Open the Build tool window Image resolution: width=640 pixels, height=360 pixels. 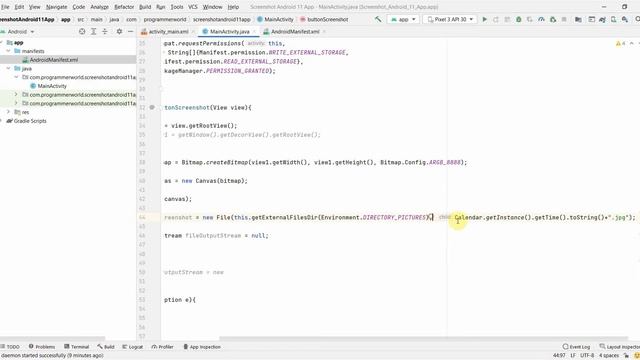click(x=106, y=347)
